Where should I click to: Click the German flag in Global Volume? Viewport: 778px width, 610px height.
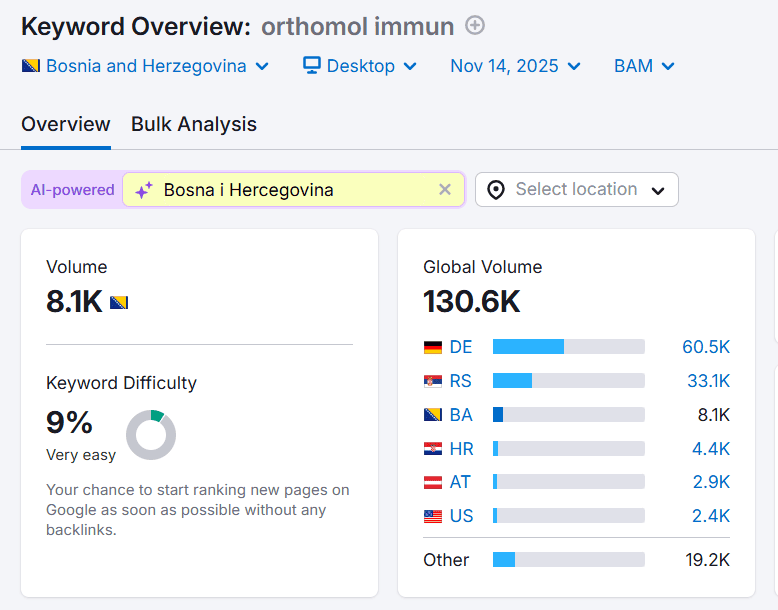coord(433,347)
